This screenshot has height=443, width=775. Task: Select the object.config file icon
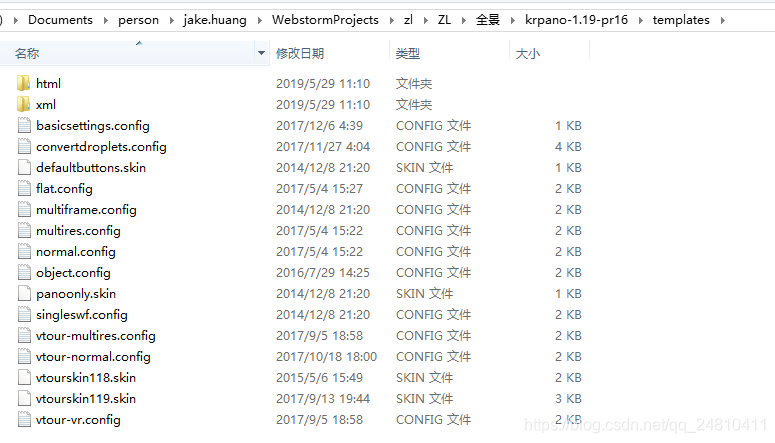click(x=24, y=272)
